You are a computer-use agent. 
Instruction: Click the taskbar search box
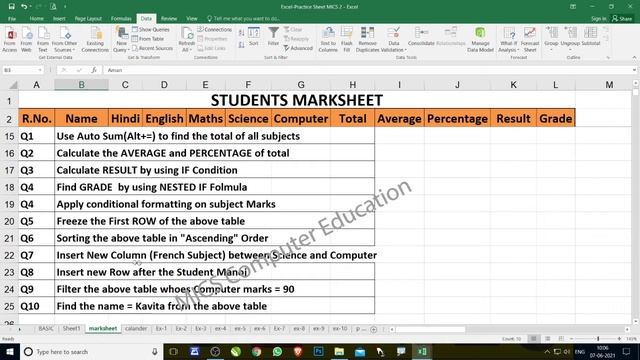coord(91,351)
